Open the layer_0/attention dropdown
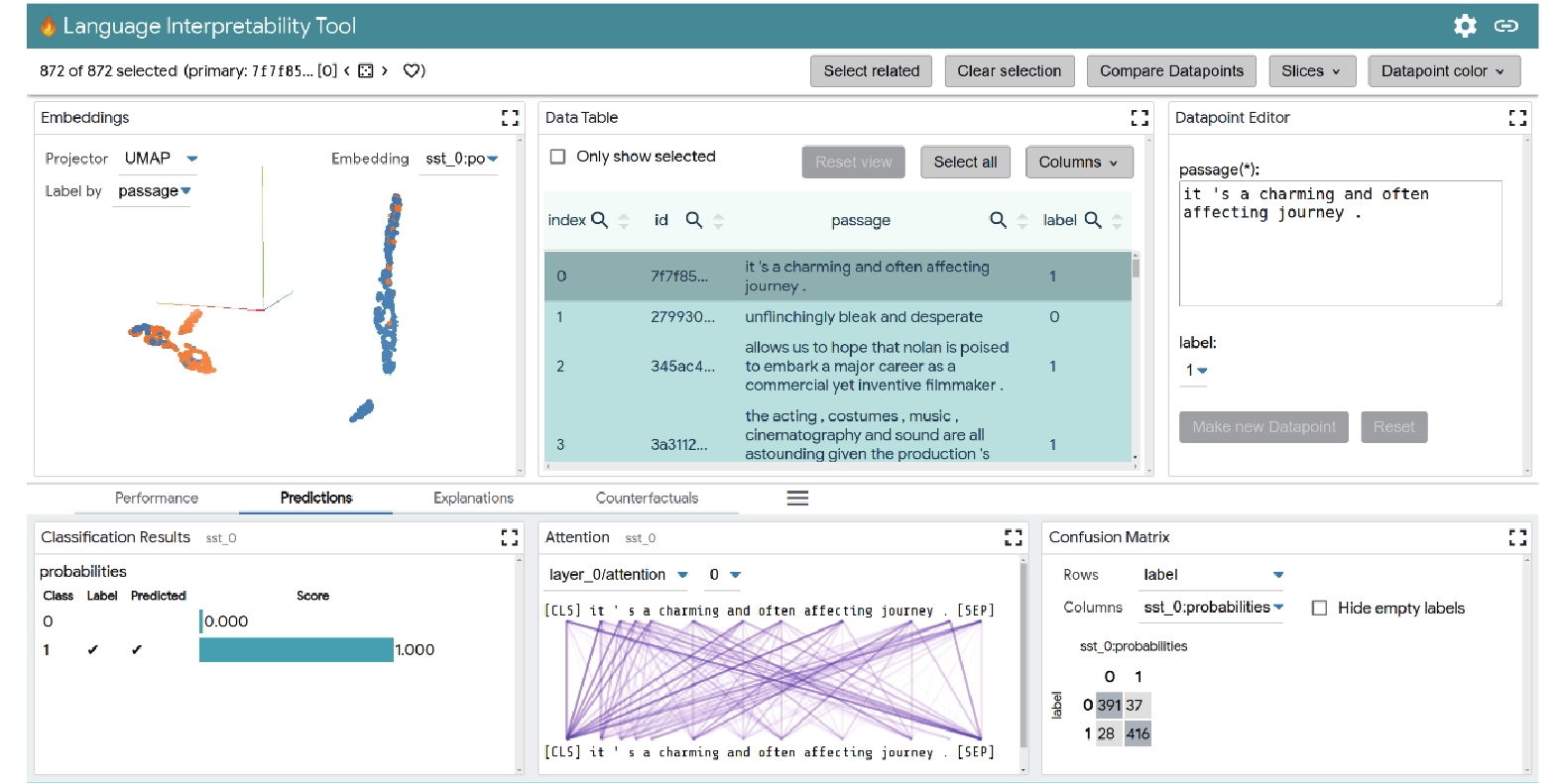Screen dimensions: 1562x784 point(618,575)
